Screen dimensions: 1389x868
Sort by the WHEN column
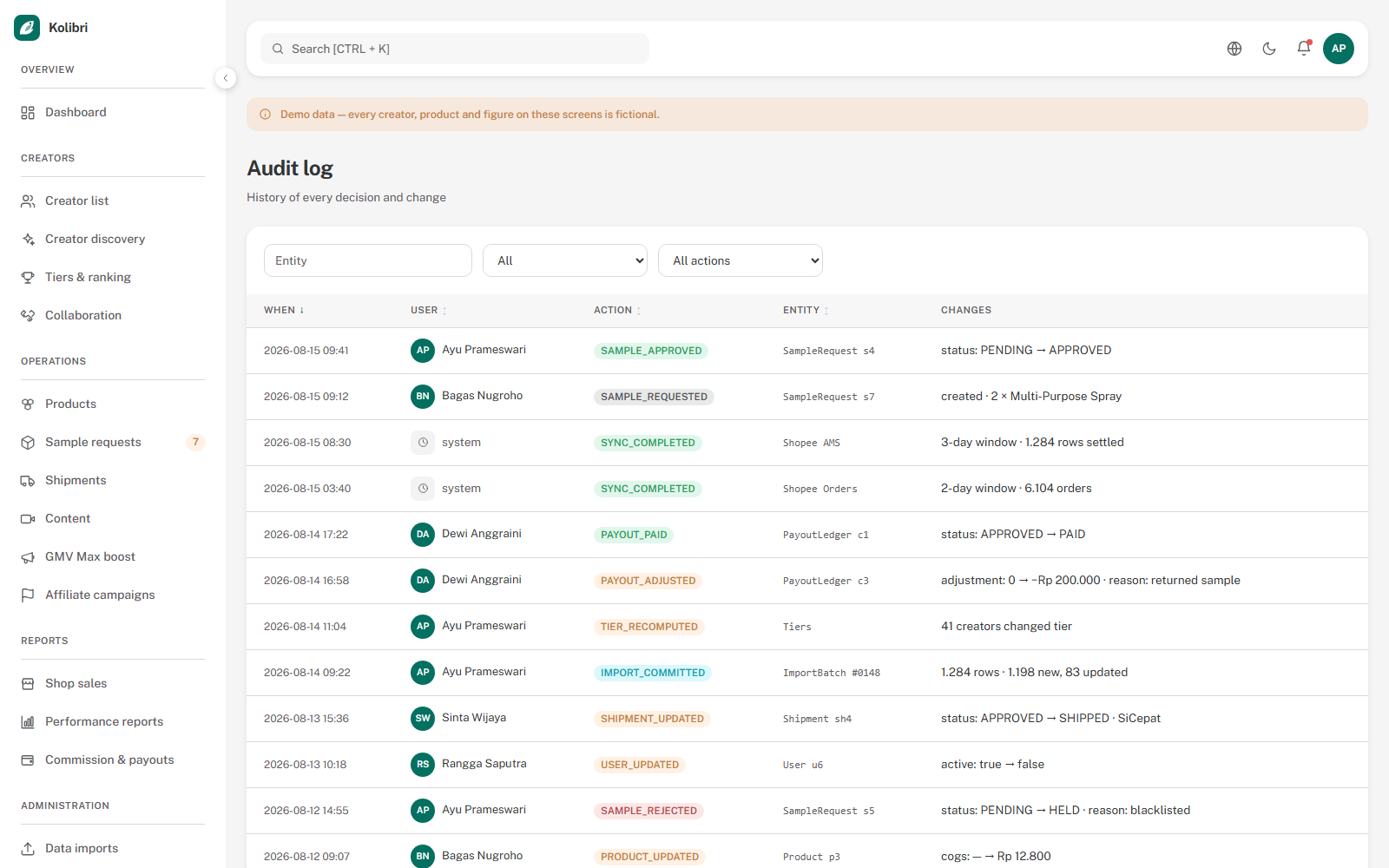pos(284,310)
